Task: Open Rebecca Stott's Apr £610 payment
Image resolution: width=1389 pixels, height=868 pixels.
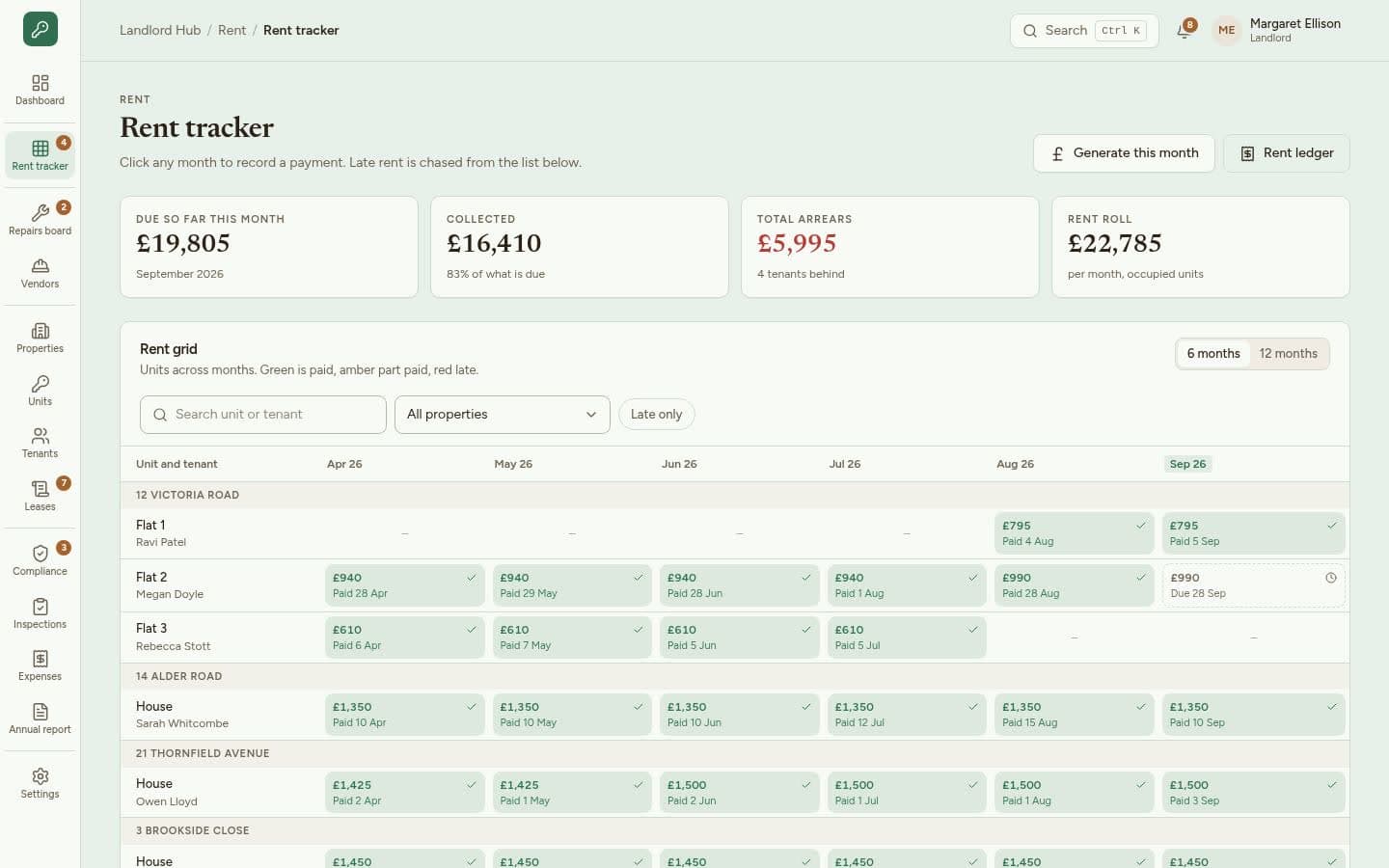Action: coord(404,637)
